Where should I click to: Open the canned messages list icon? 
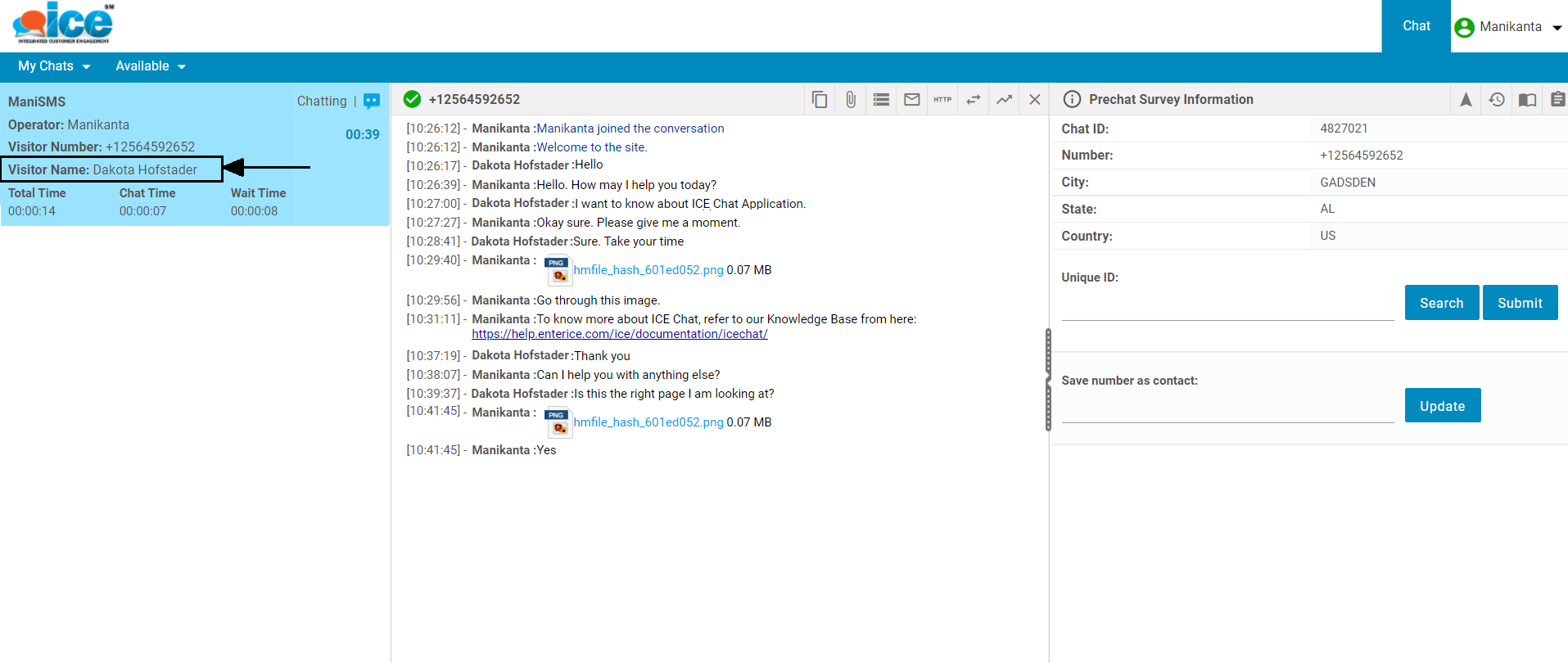pos(881,100)
